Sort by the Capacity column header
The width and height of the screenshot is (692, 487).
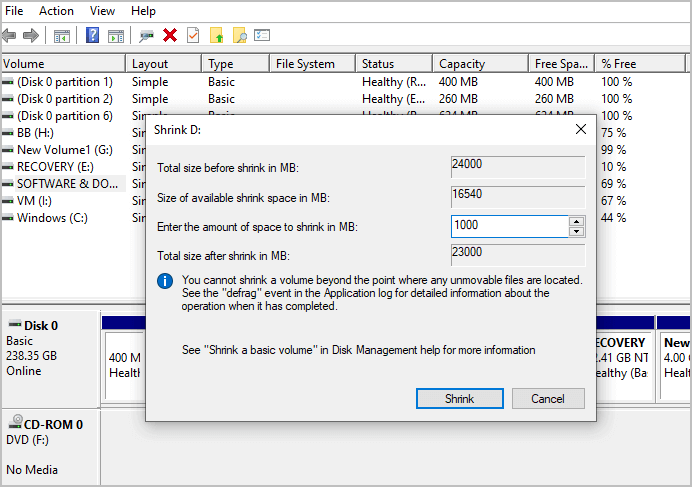462,64
